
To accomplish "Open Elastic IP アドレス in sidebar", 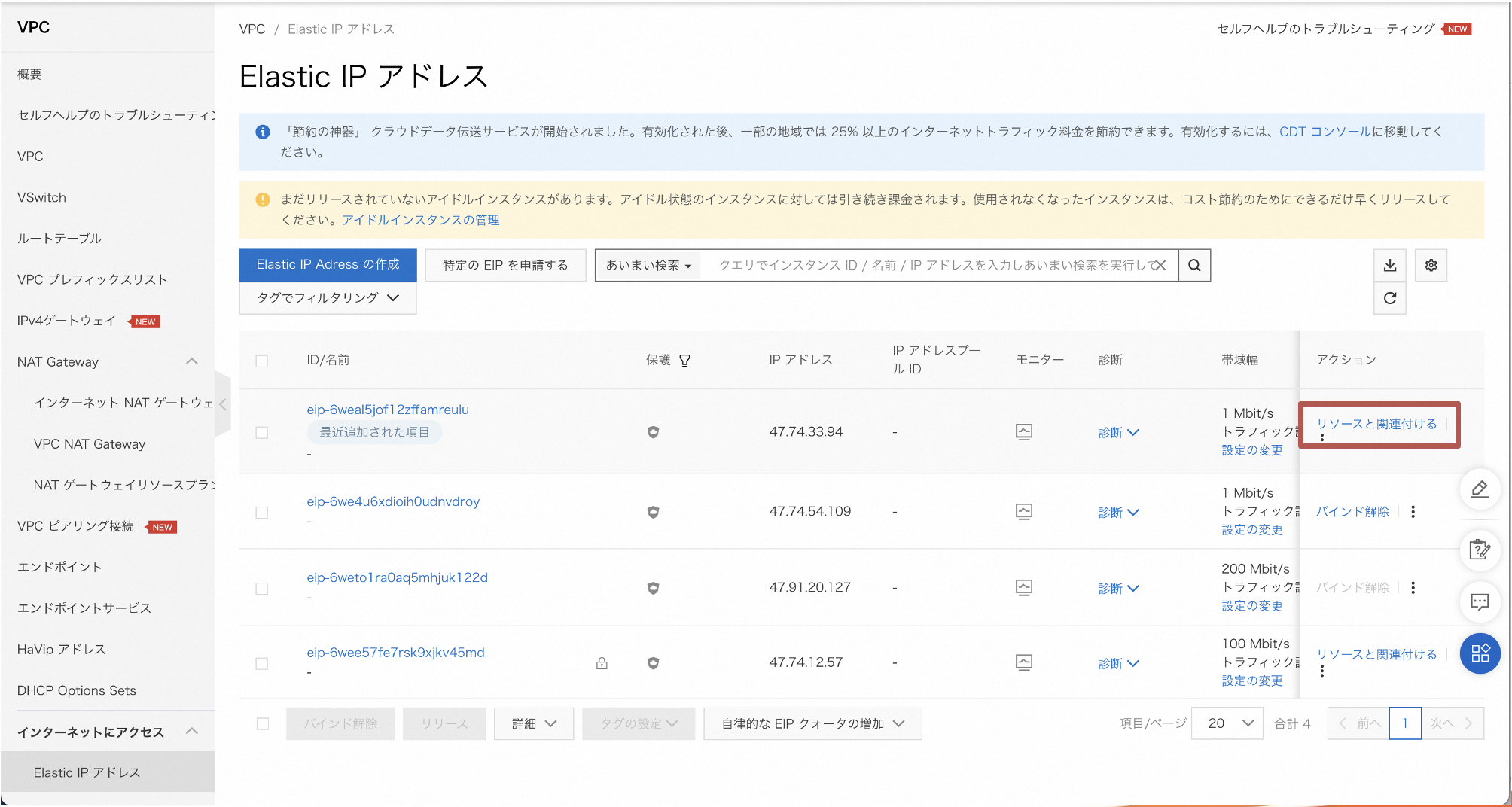I will tap(86, 772).
